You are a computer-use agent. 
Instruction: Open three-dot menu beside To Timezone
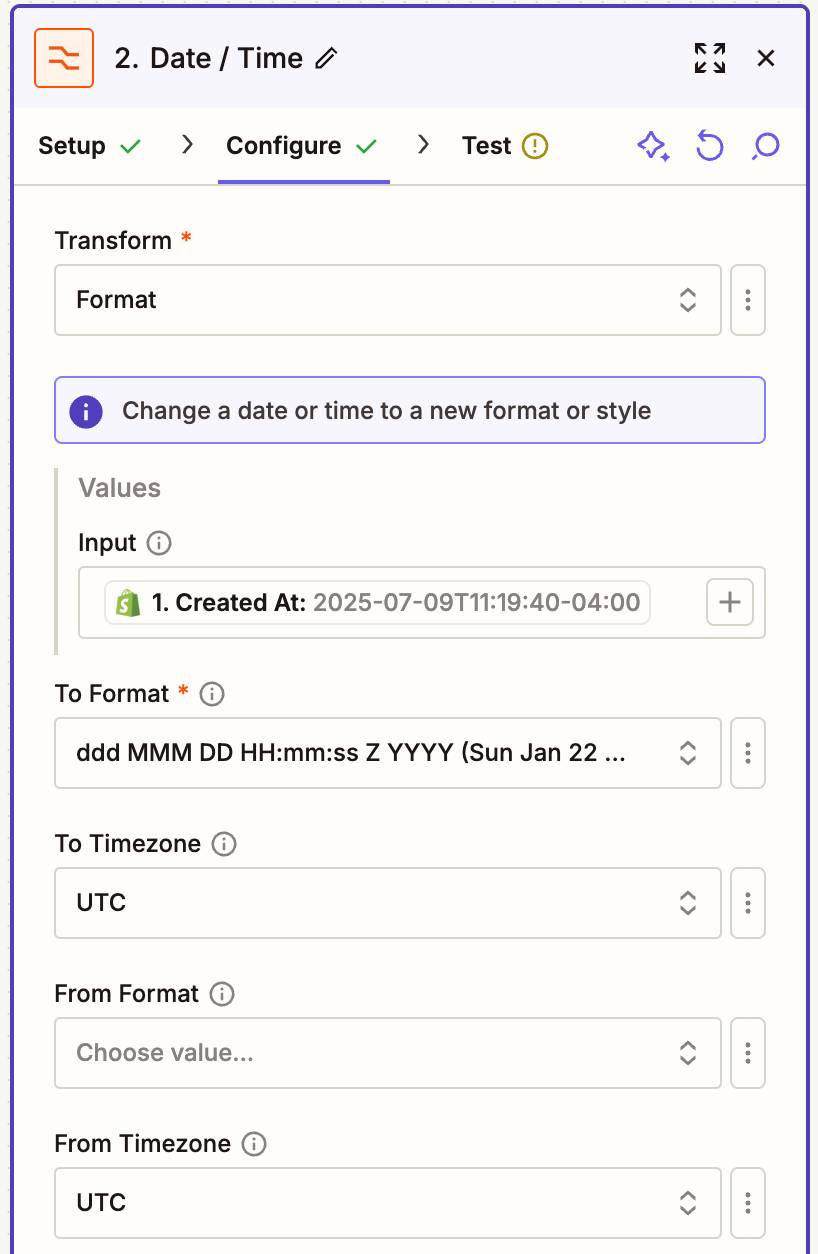tap(748, 903)
